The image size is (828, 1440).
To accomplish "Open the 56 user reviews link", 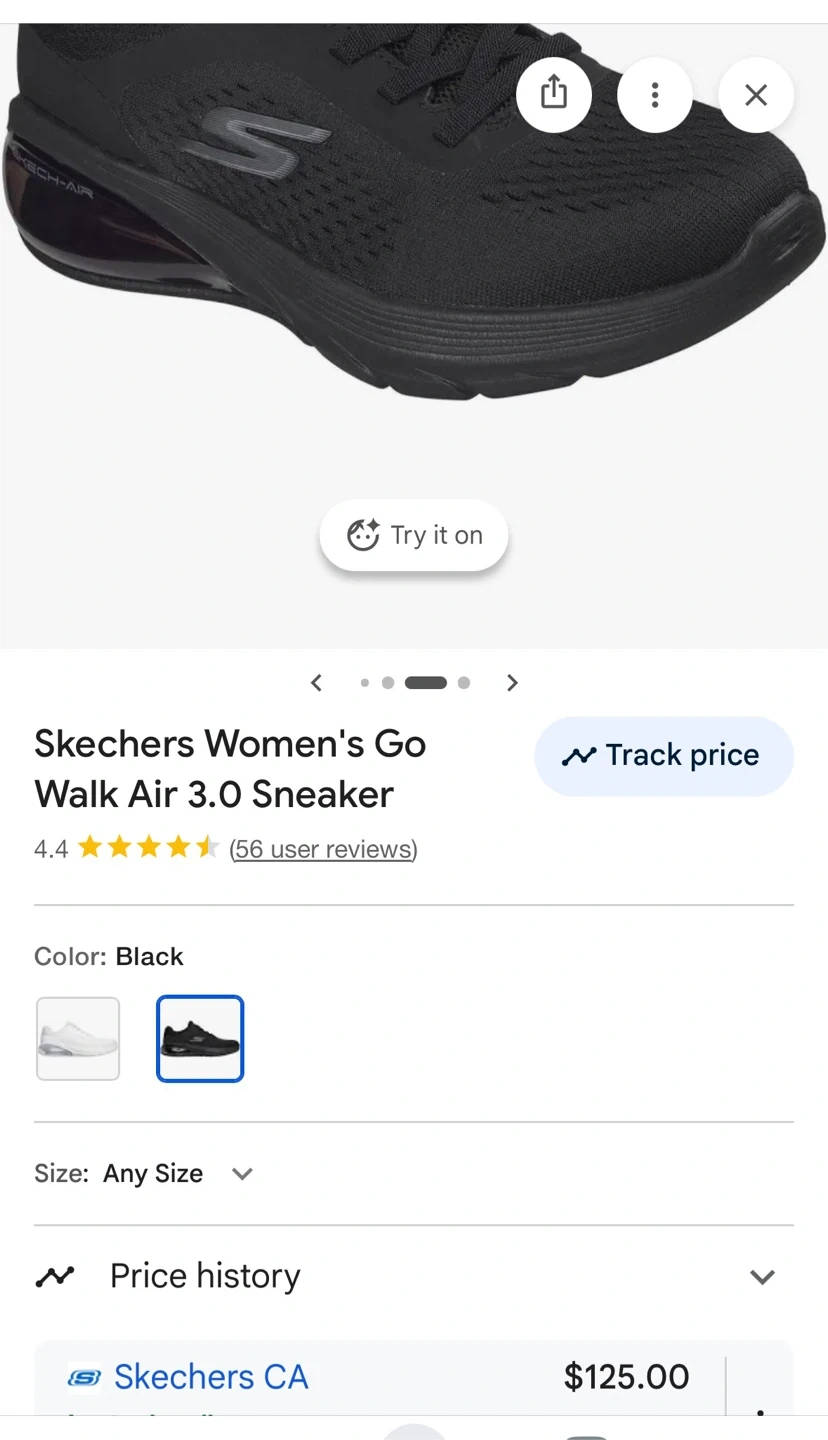I will 323,849.
